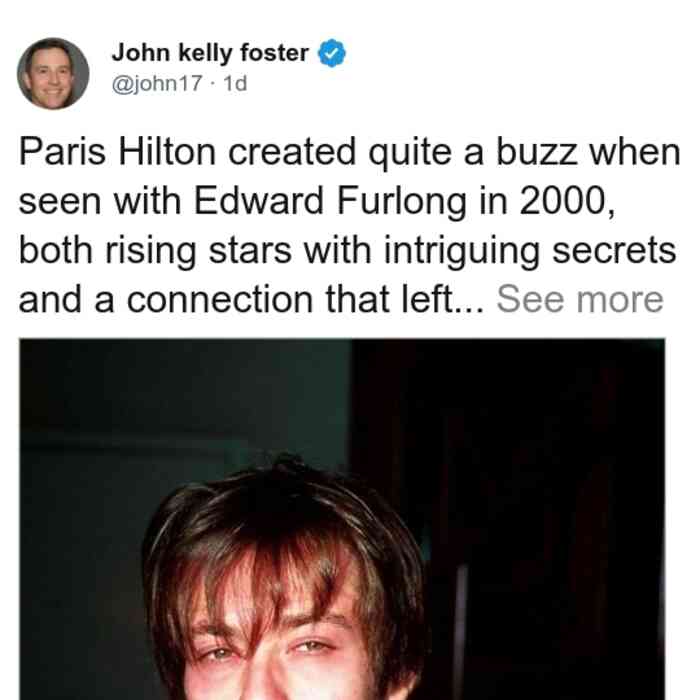
Task: Open the attached post photo
Action: (342, 519)
